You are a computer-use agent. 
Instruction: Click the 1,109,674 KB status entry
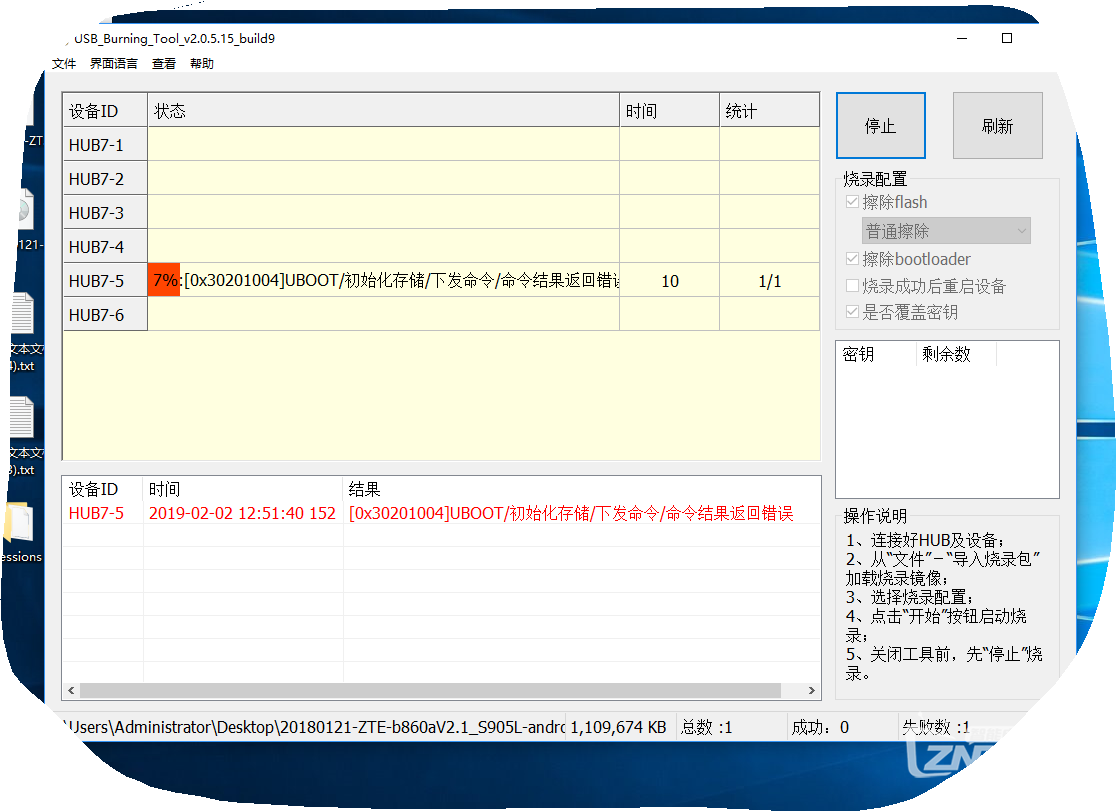pyautogui.click(x=618, y=727)
